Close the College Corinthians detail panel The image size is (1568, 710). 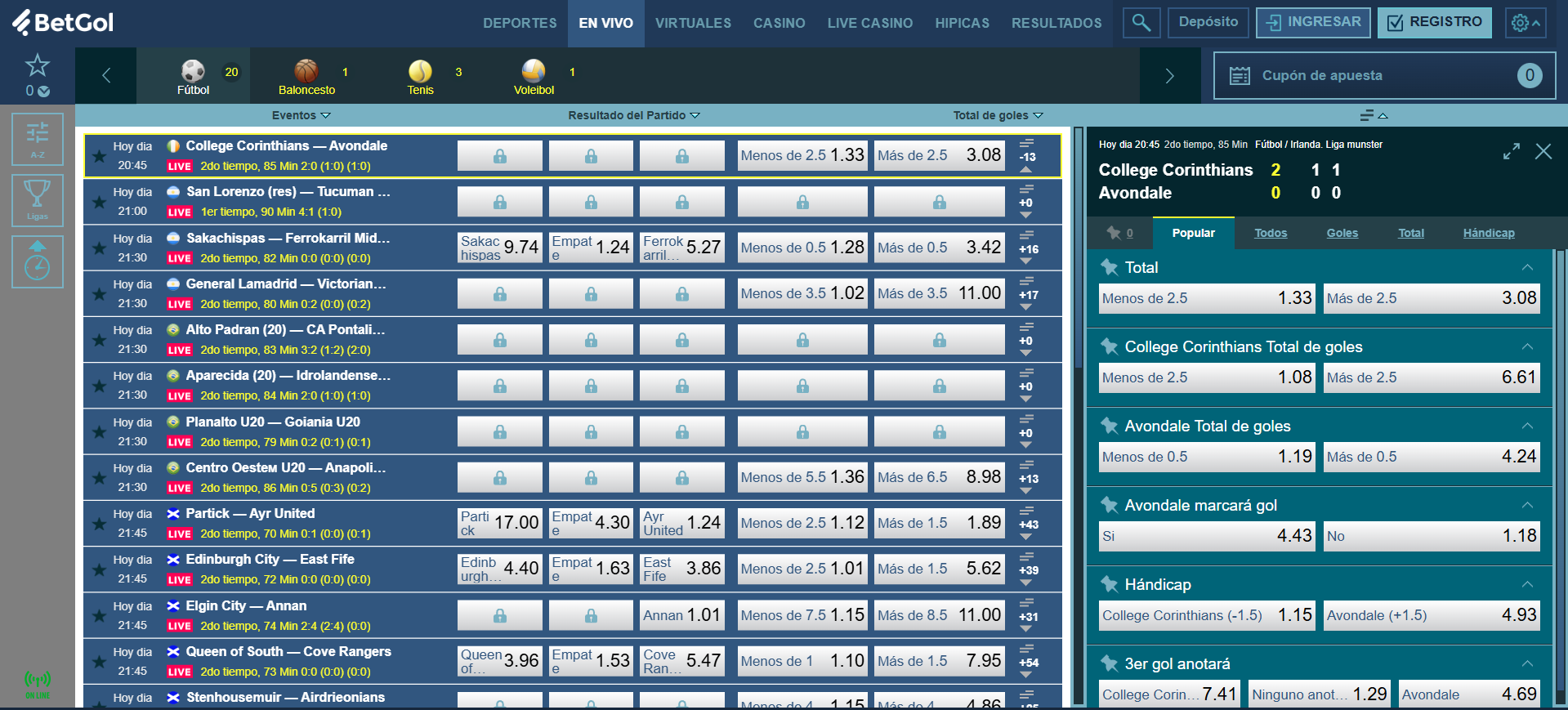(1543, 151)
